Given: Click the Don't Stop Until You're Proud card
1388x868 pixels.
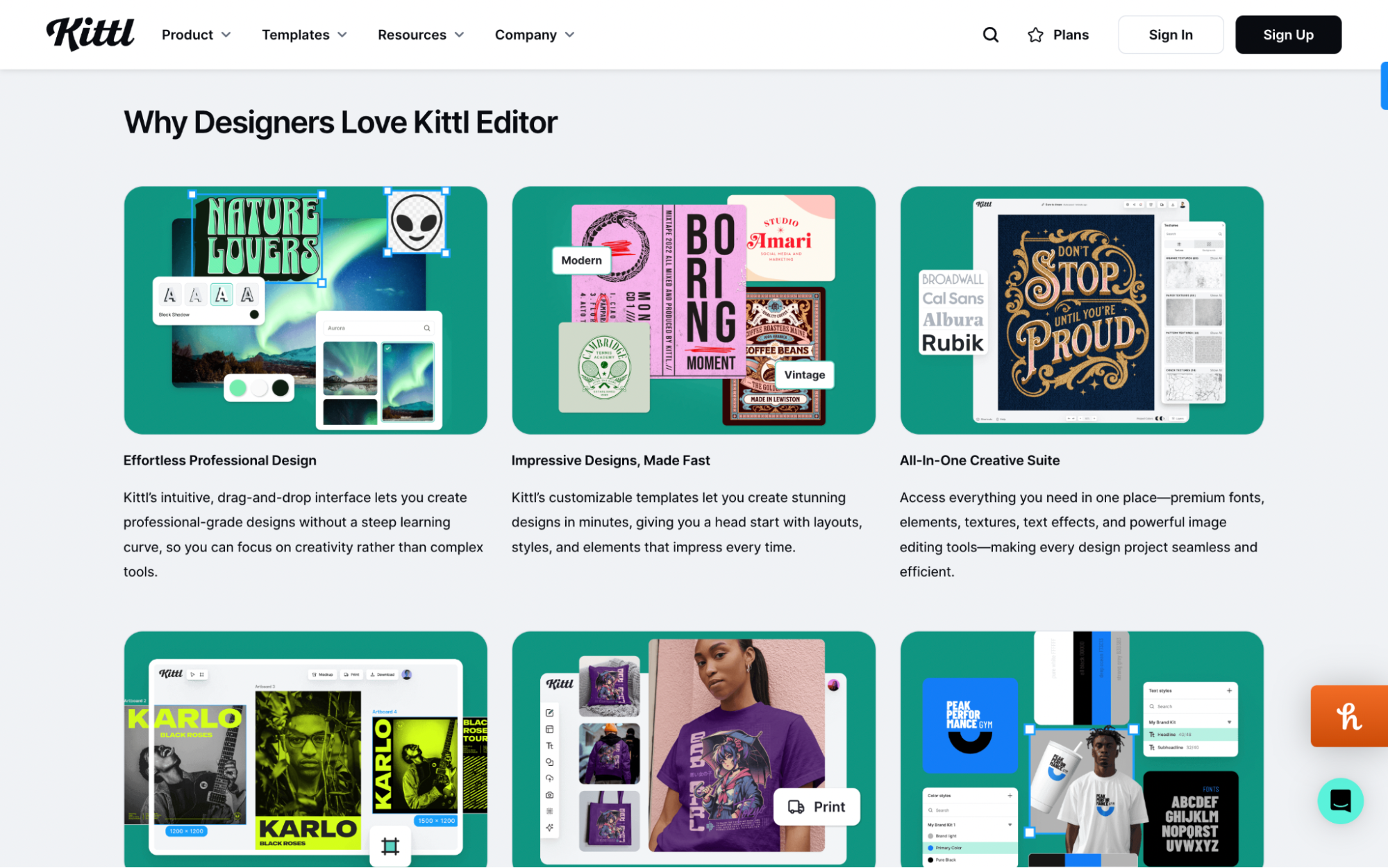Looking at the screenshot, I should 1082,310.
